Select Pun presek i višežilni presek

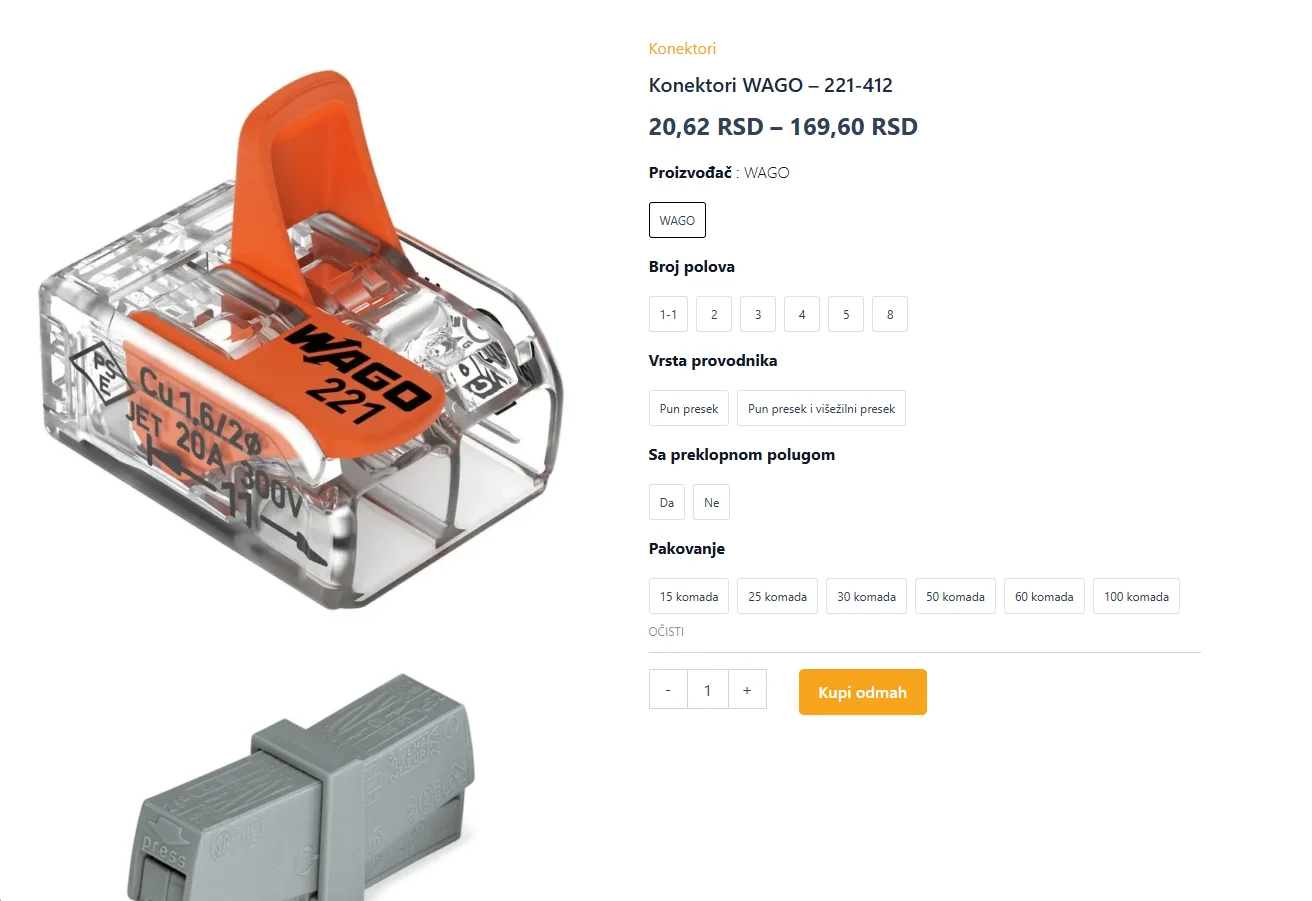coord(821,408)
